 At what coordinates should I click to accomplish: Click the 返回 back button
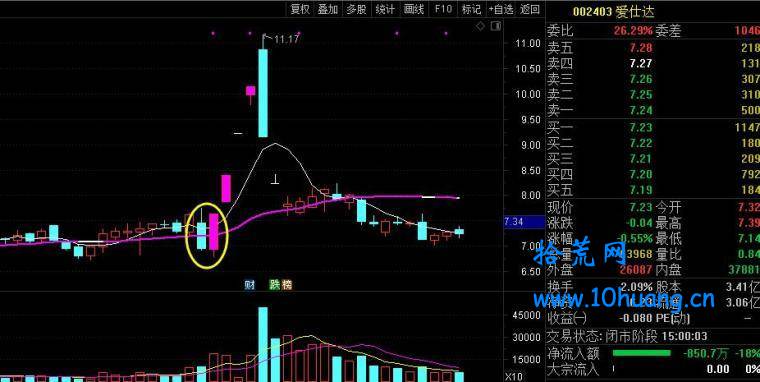tap(529, 9)
